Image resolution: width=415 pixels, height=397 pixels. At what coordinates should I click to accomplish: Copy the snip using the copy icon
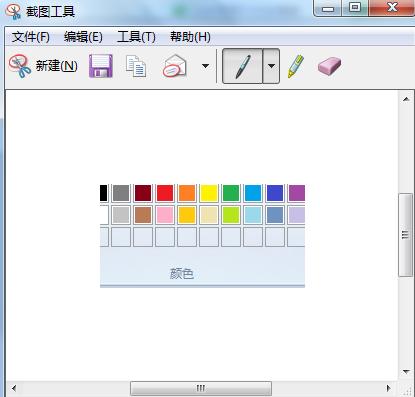coord(136,66)
